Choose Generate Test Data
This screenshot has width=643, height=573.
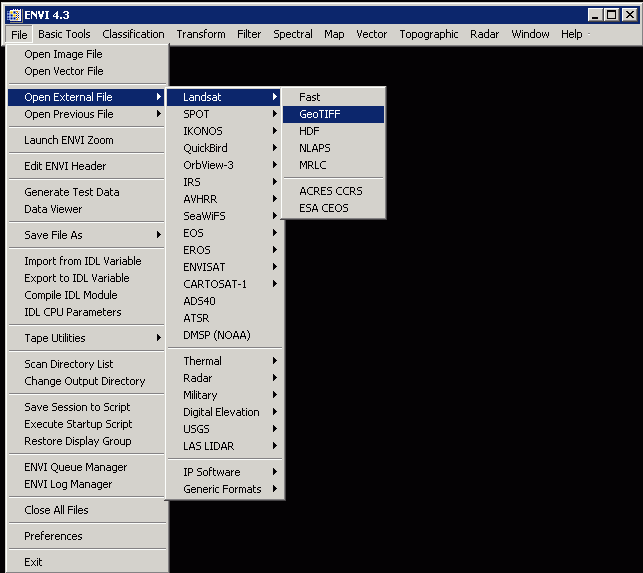click(87, 192)
